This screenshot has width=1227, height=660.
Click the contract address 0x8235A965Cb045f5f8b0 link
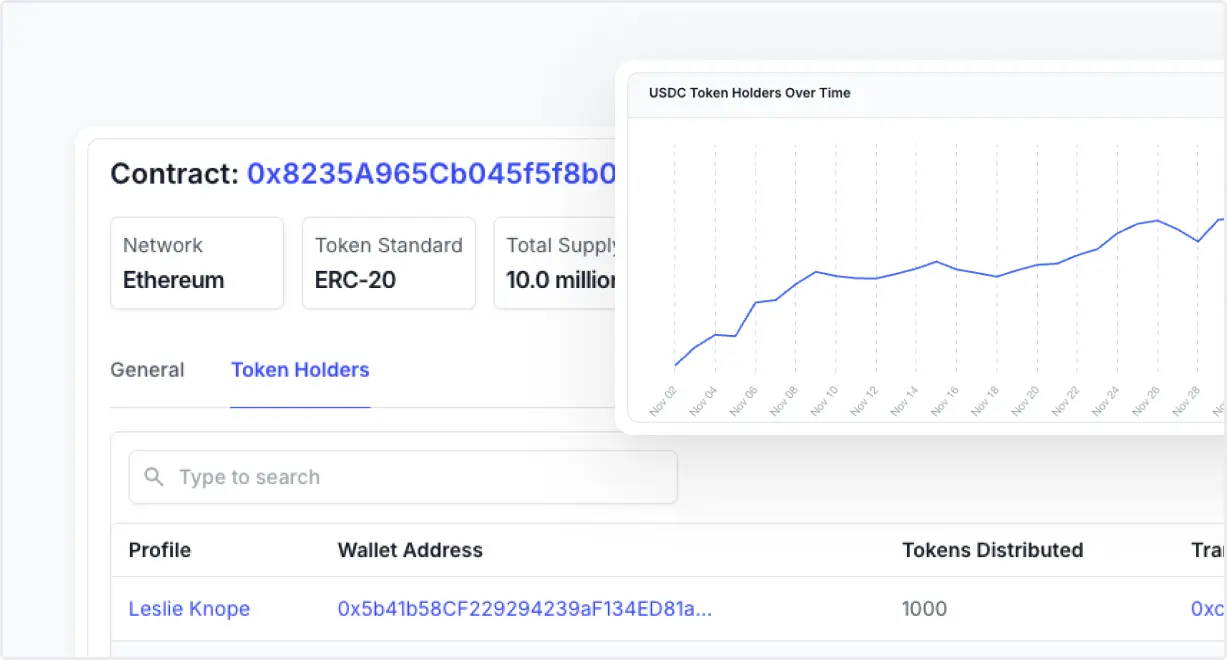[432, 174]
